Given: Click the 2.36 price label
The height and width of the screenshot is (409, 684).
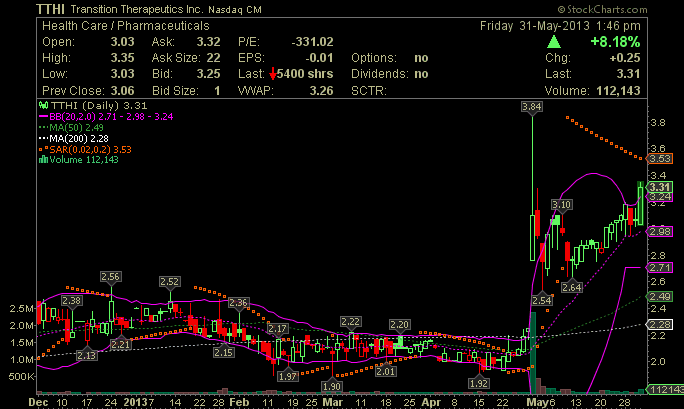Looking at the screenshot, I should [238, 302].
